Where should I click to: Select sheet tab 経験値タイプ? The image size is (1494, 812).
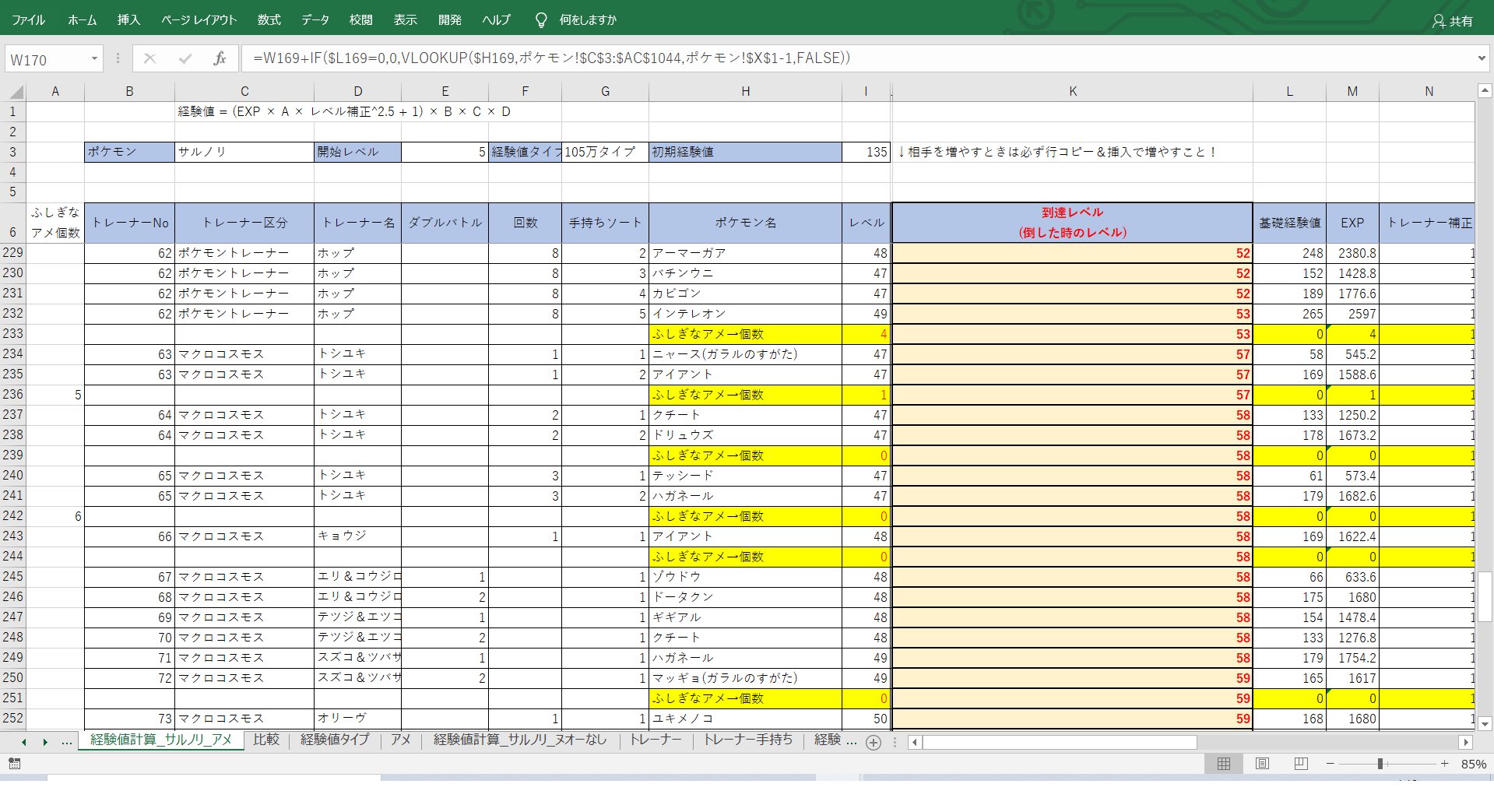335,740
